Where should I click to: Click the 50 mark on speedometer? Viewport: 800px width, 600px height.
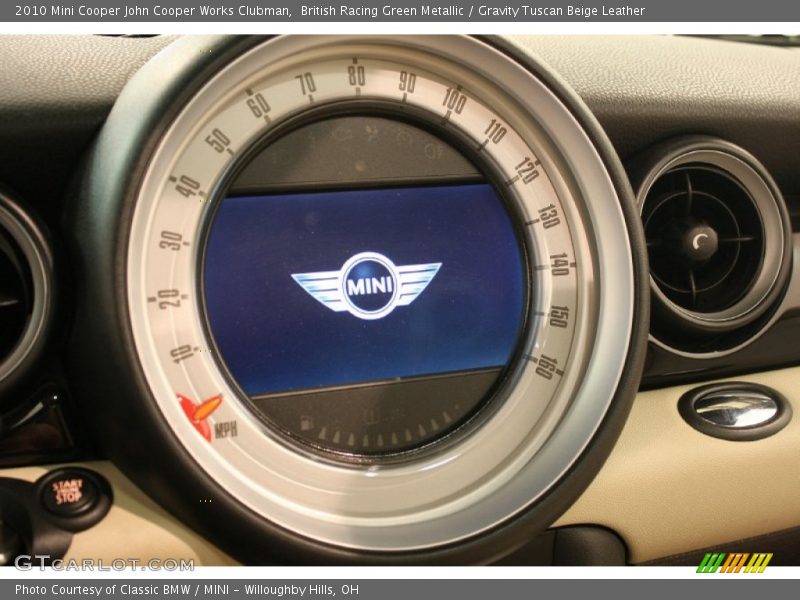[219, 140]
